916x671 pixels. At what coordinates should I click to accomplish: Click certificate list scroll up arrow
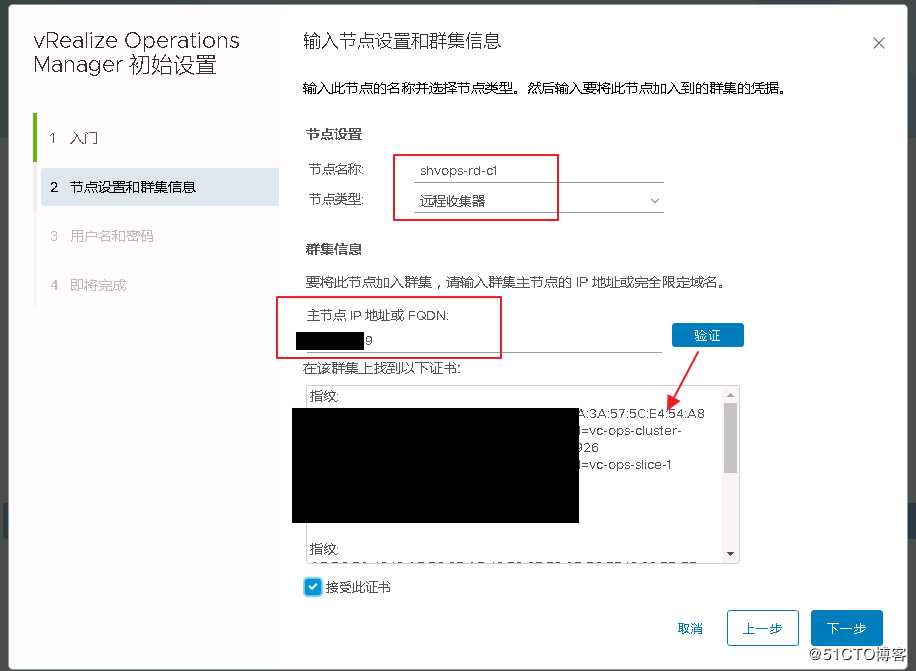pyautogui.click(x=730, y=395)
